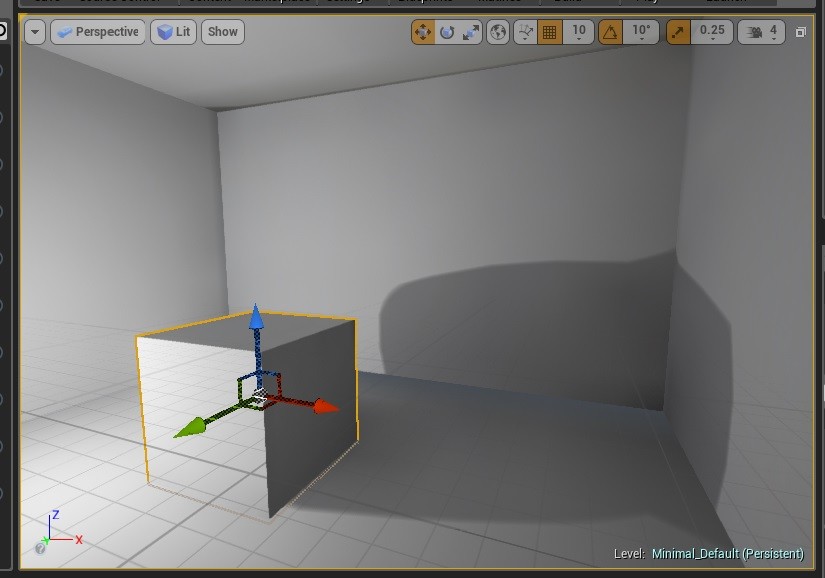Click the help question mark icon
The height and width of the screenshot is (578, 825).
coord(40,549)
